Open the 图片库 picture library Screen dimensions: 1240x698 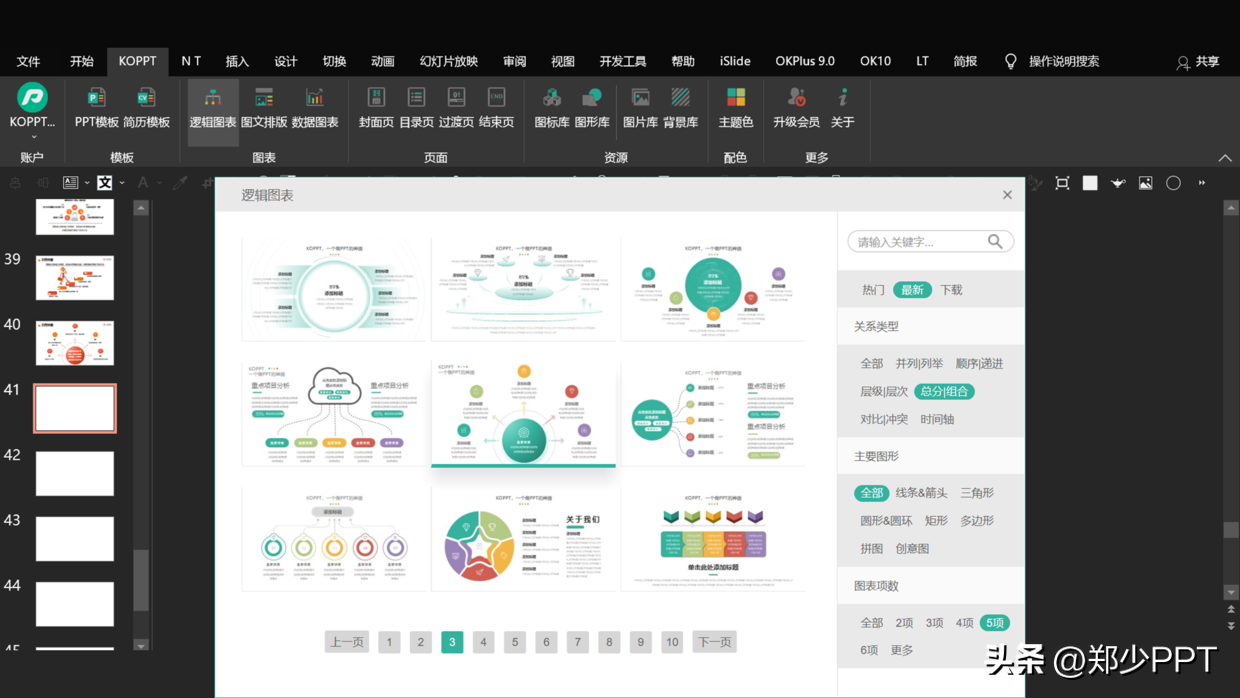pos(640,109)
